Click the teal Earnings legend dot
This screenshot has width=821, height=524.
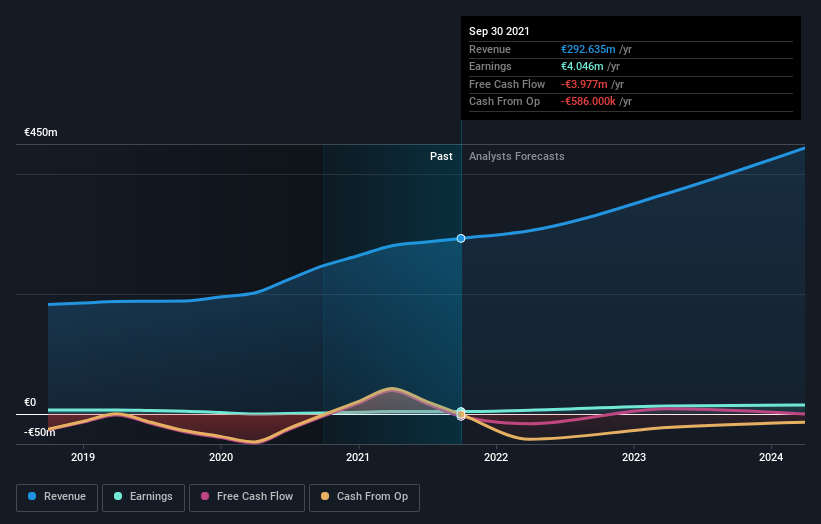(x=118, y=496)
